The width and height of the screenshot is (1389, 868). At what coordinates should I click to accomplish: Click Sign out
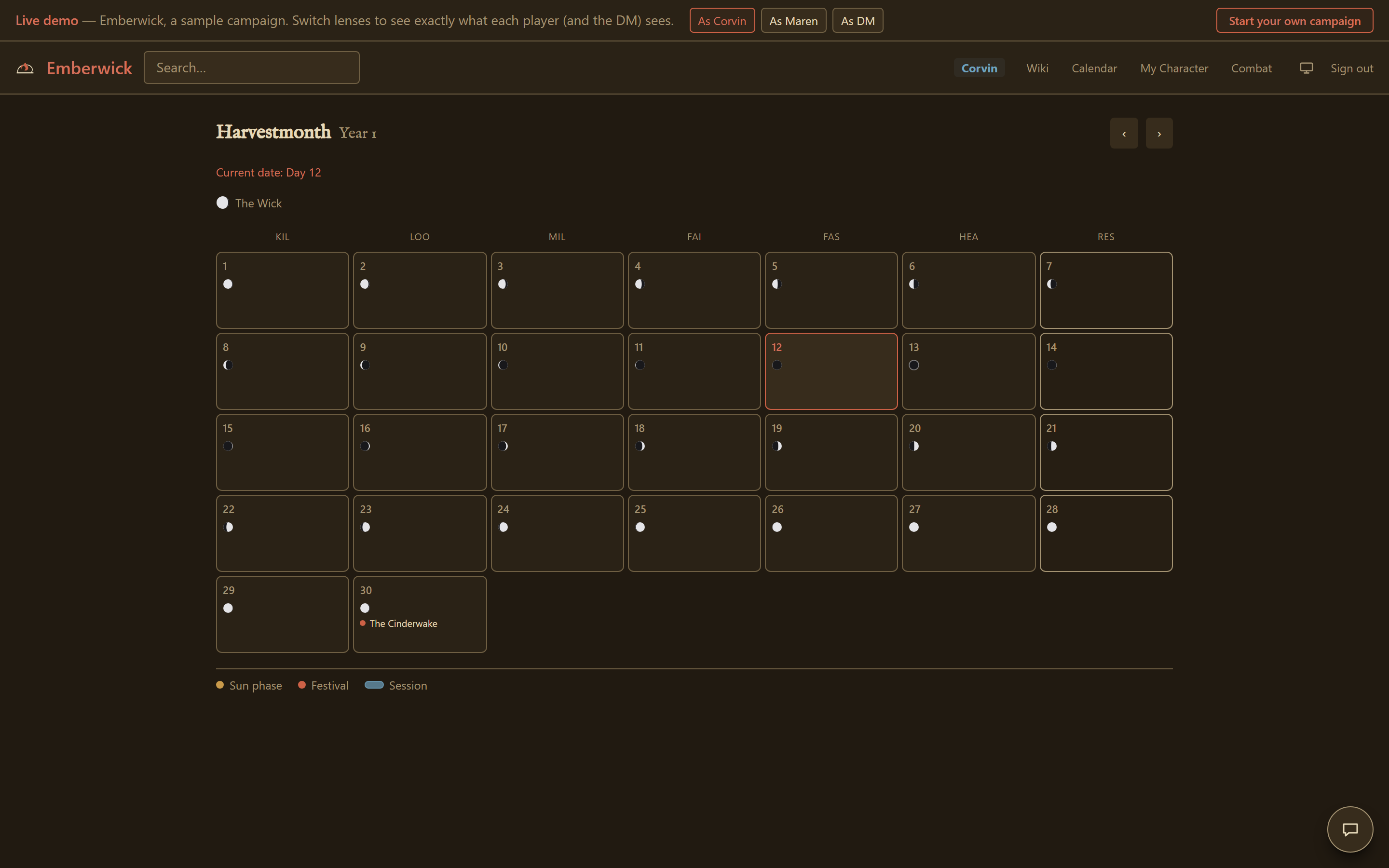pyautogui.click(x=1352, y=68)
